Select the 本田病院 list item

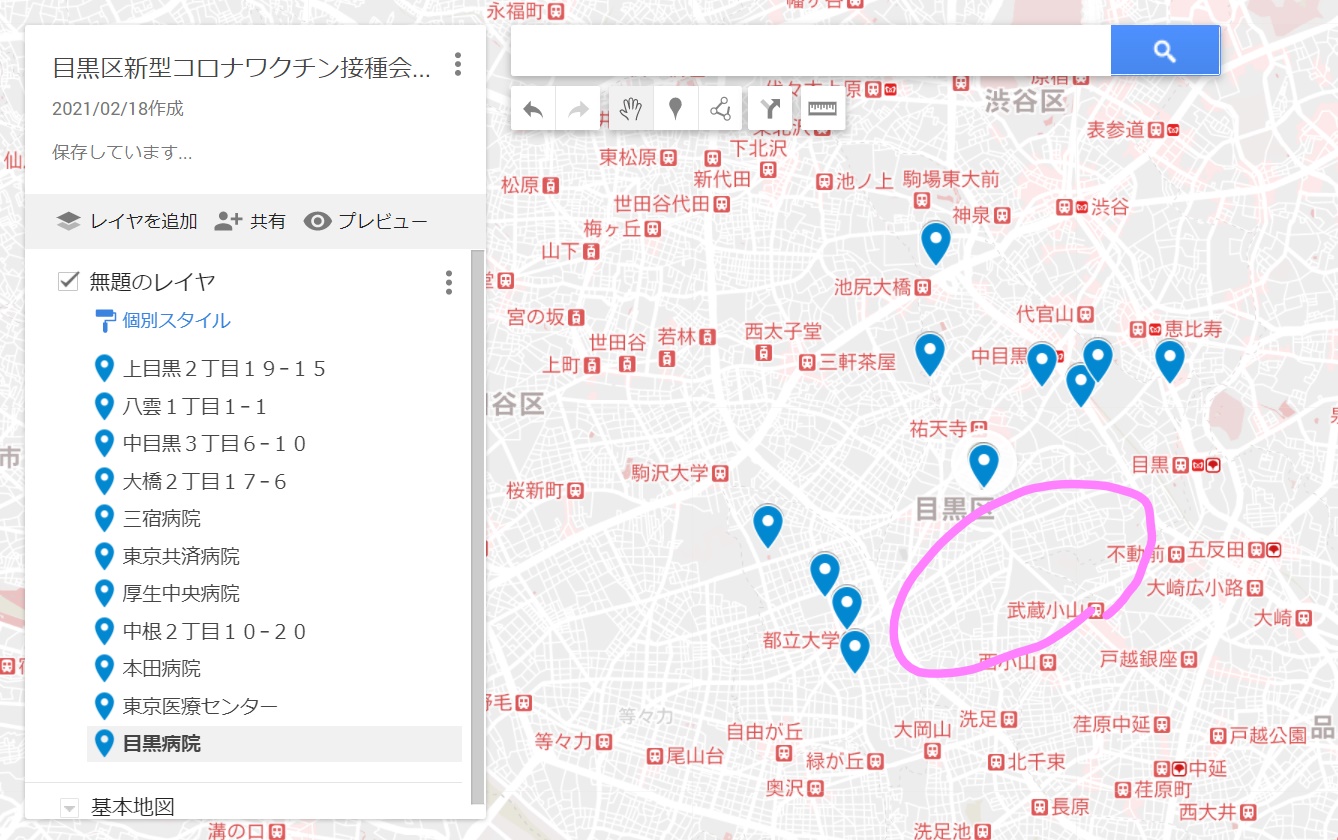[274, 669]
